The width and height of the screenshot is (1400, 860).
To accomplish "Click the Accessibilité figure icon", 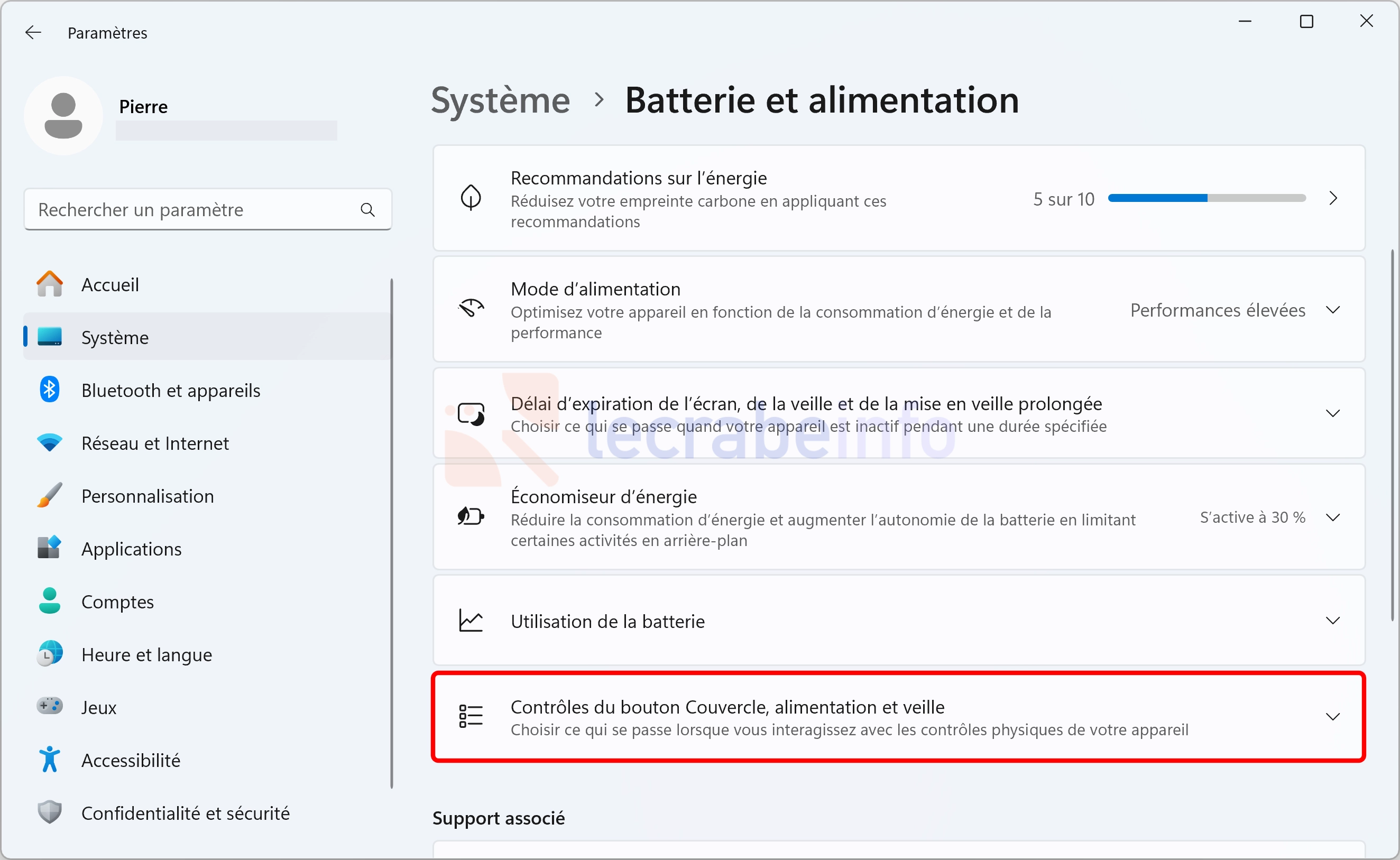I will pos(50,760).
